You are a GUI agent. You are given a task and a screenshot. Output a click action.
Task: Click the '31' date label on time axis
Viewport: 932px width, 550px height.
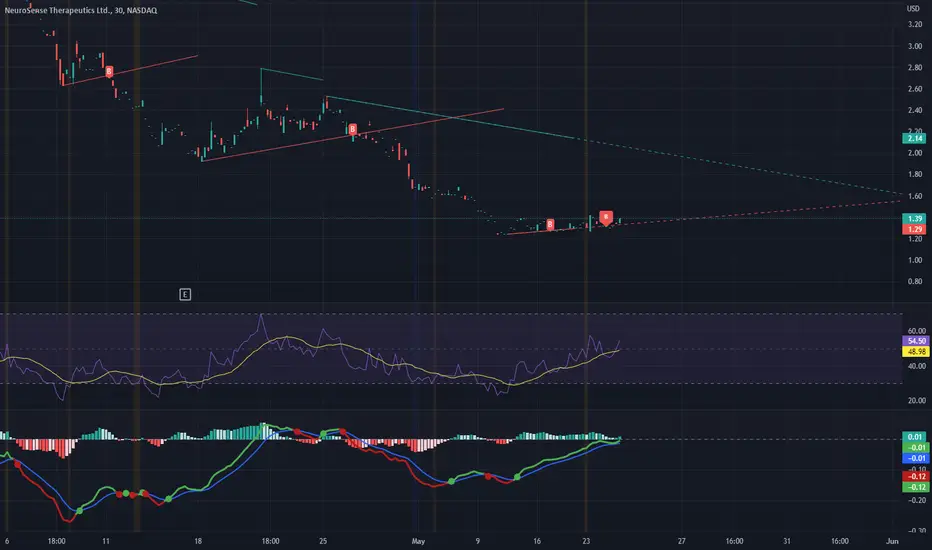tap(786, 541)
